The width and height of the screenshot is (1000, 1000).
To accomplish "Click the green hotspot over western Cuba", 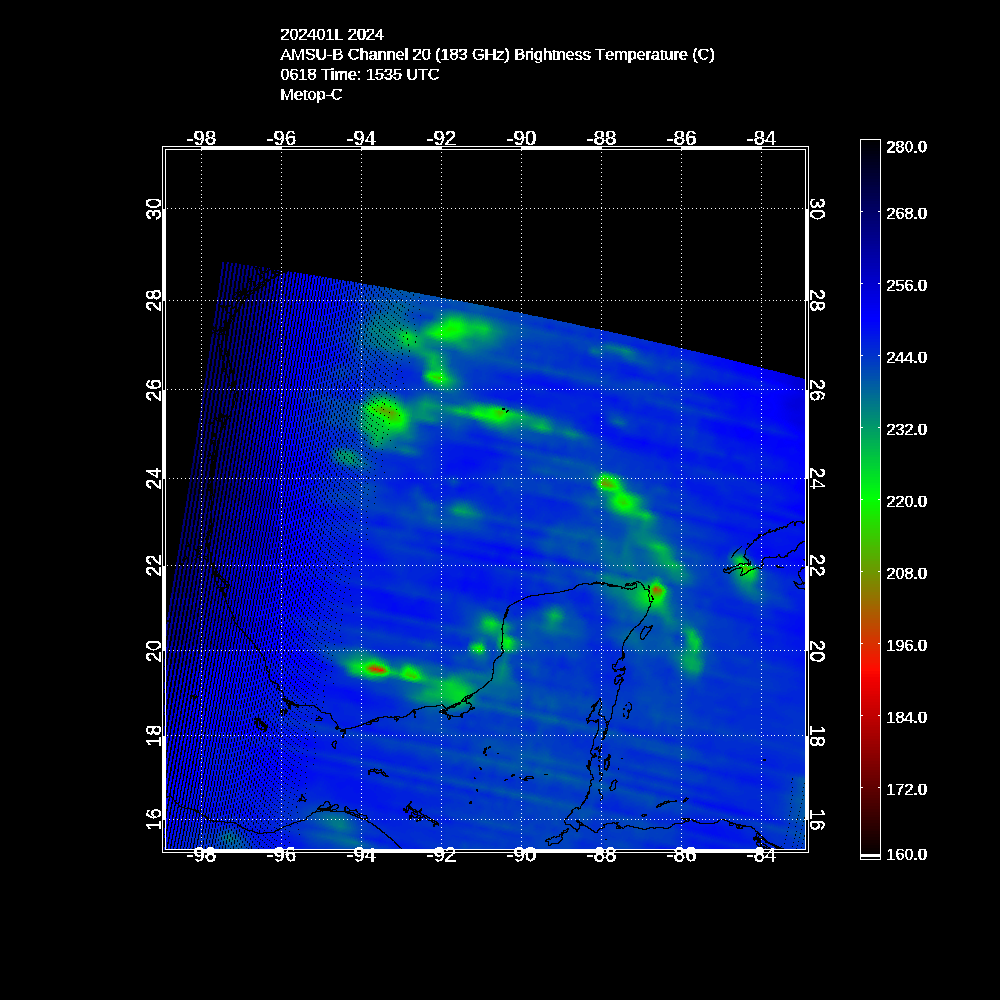I will click(745, 569).
